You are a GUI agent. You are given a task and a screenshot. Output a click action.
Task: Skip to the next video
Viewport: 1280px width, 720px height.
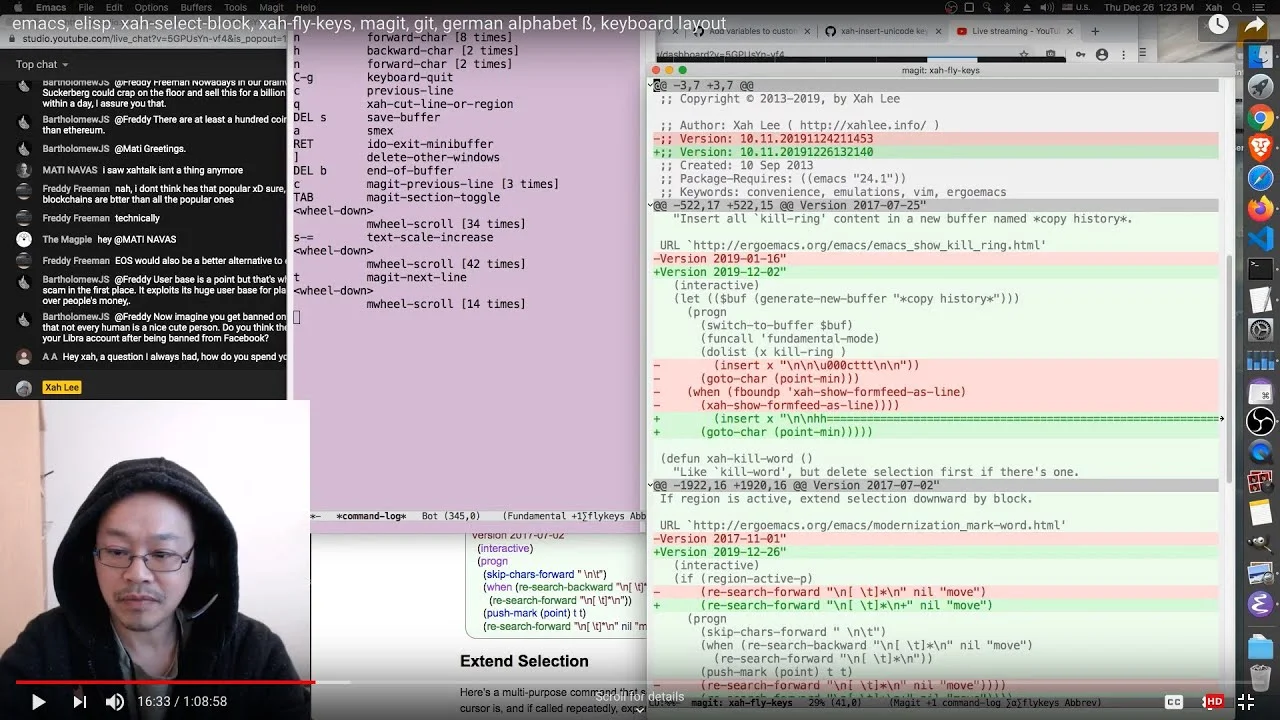point(79,702)
